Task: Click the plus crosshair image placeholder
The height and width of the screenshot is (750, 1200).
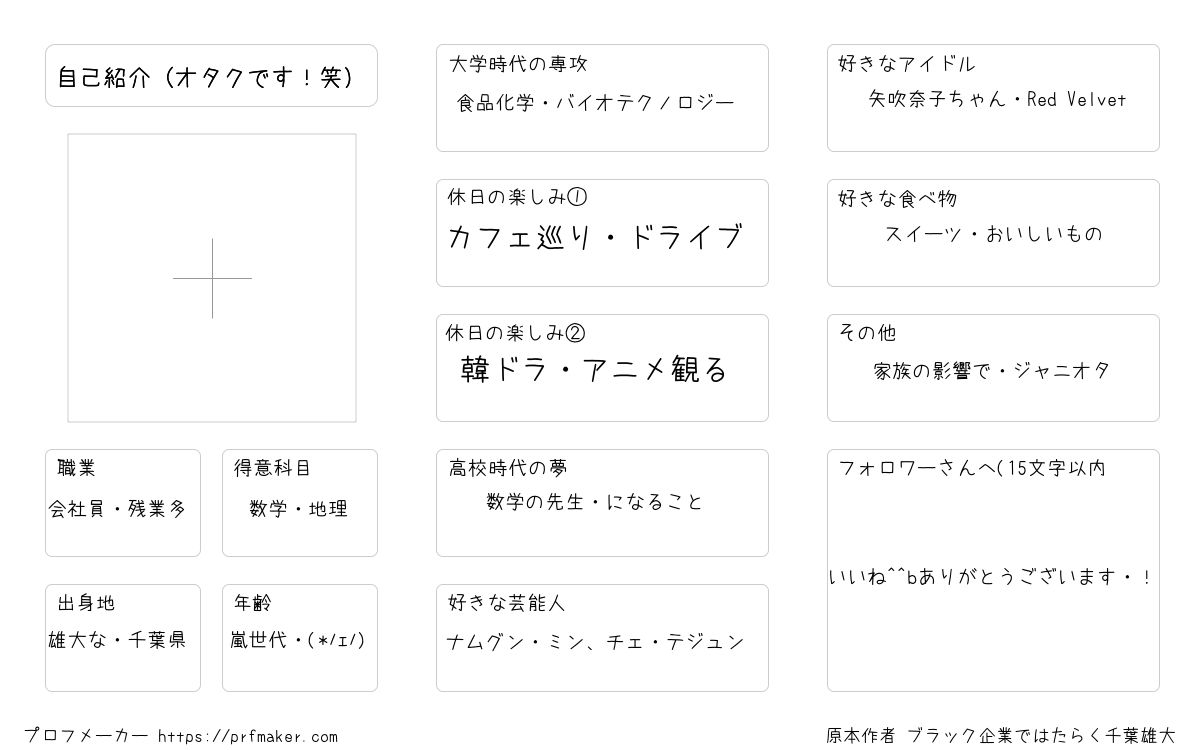Action: pyautogui.click(x=212, y=278)
